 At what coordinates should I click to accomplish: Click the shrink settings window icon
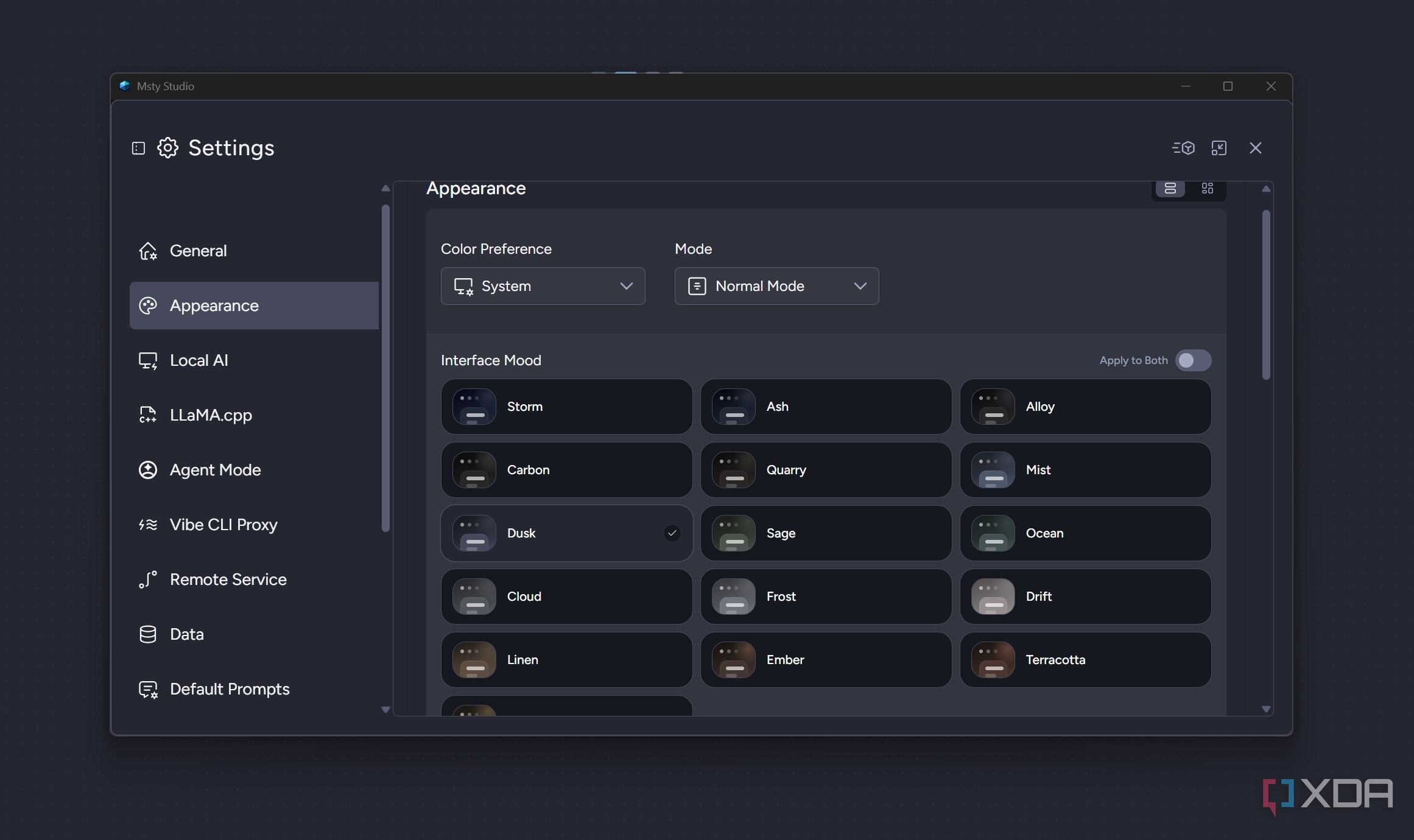pos(1219,148)
